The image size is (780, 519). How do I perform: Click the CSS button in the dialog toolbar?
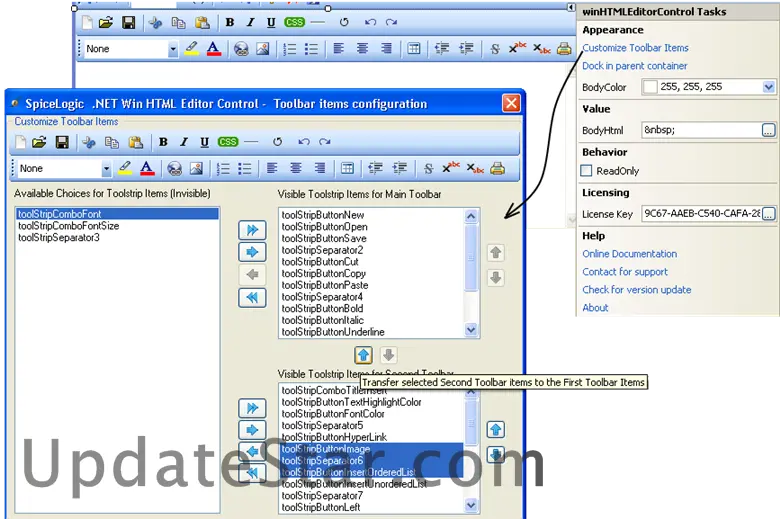pos(228,142)
